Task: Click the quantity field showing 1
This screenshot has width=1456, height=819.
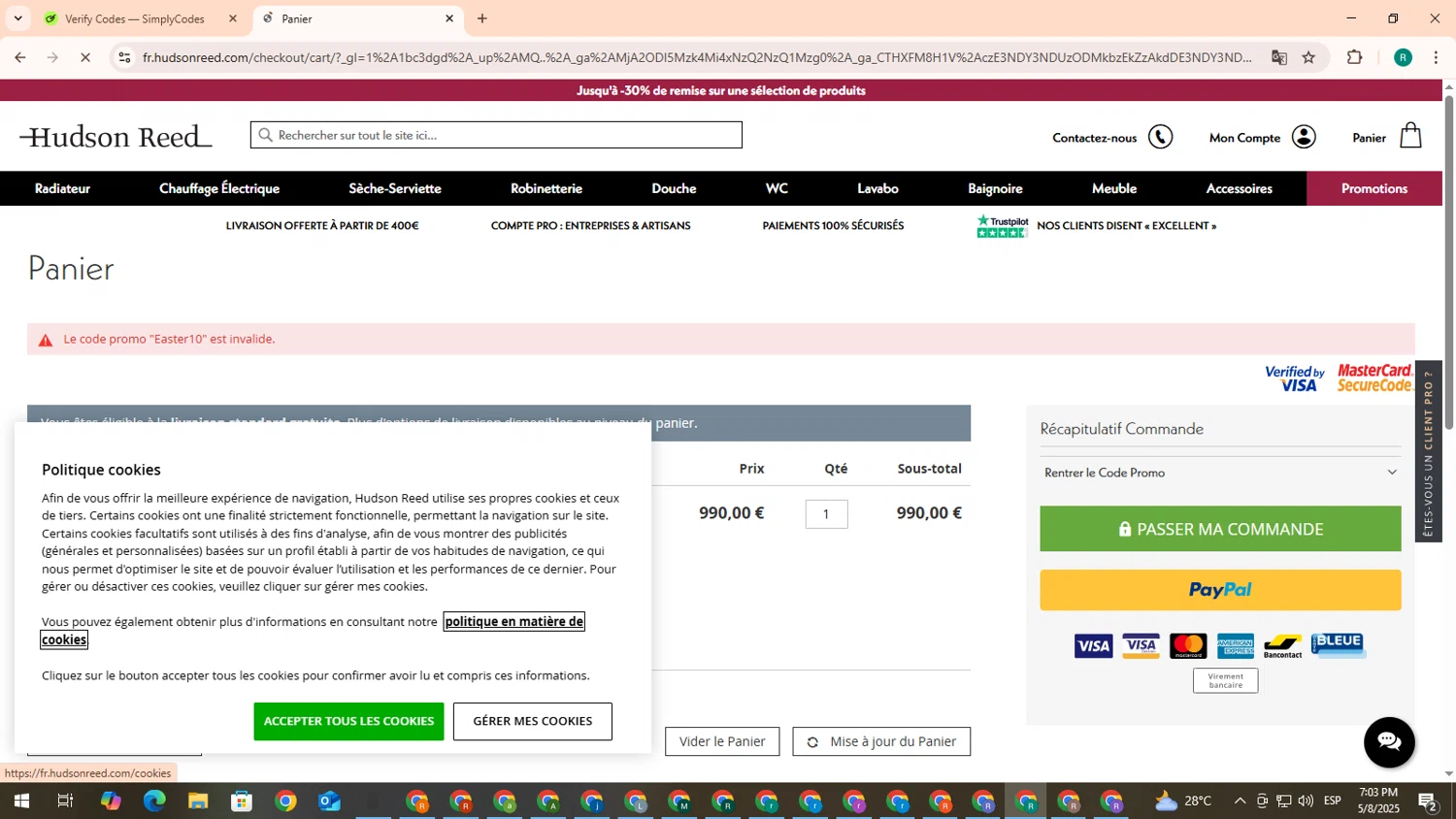Action: coord(826,513)
